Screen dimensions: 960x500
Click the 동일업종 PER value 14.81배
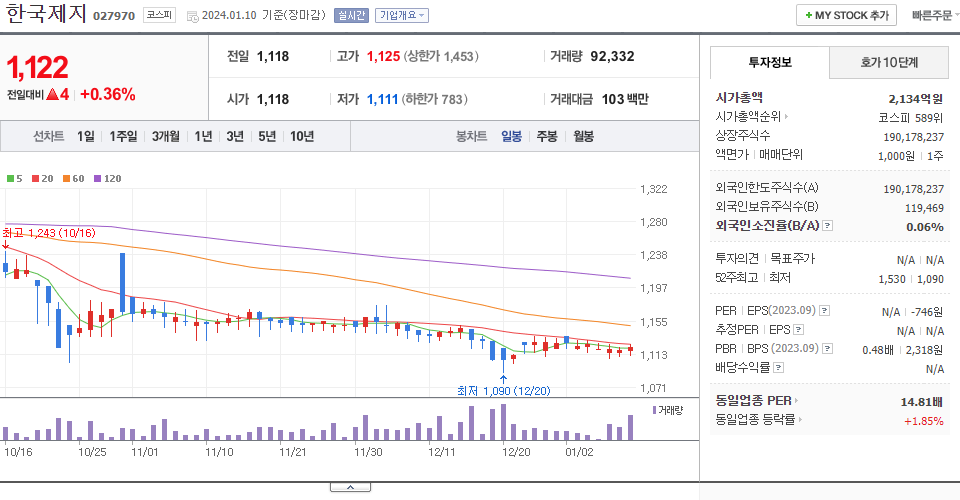click(x=921, y=402)
